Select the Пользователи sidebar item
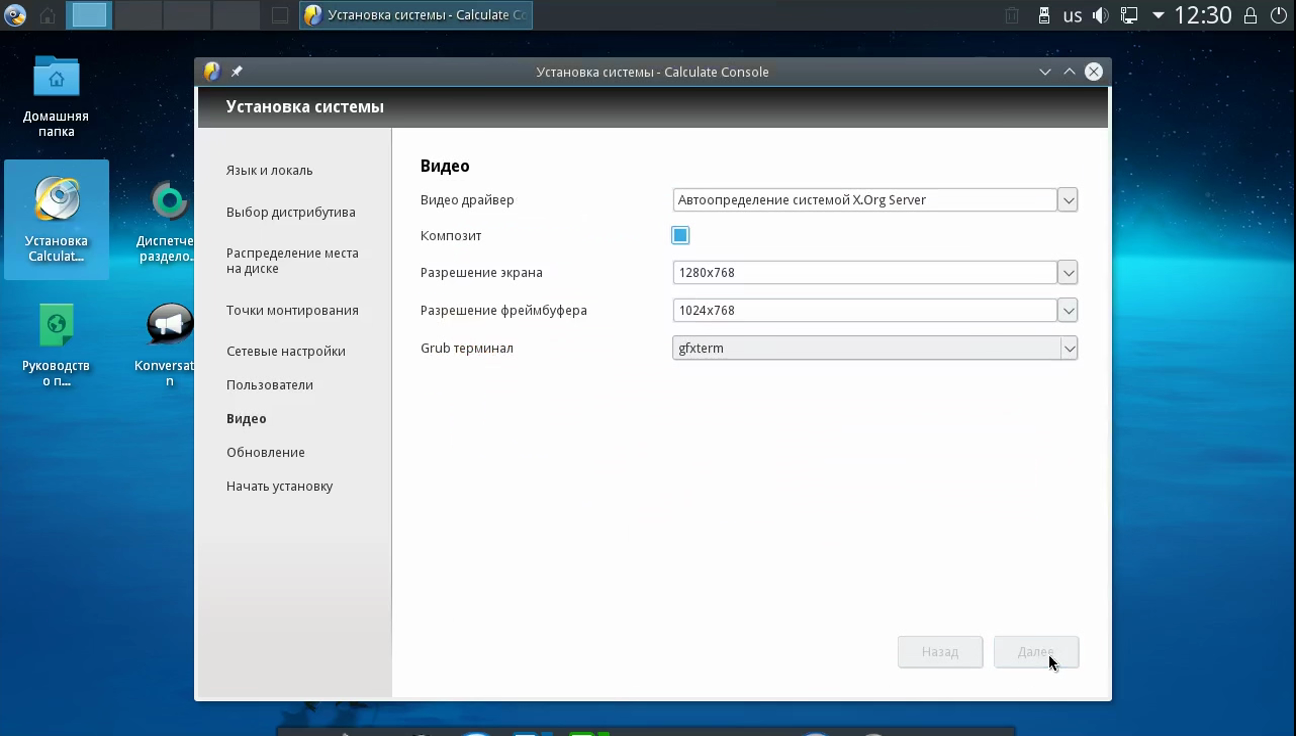The width and height of the screenshot is (1296, 736). point(270,385)
